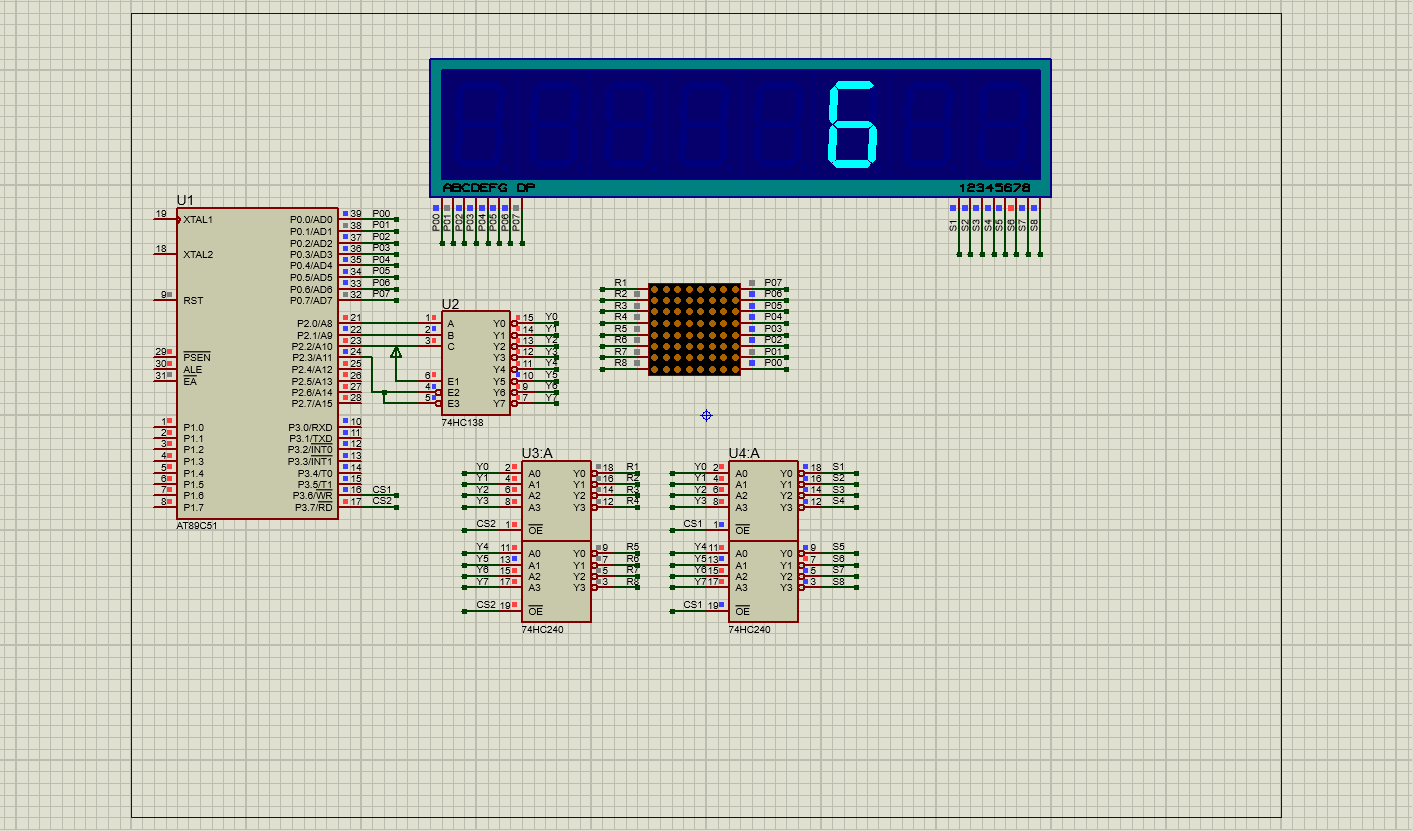Screen dimensions: 1413x831
Task: Click the 12345678 legend on display
Action: (x=994, y=188)
